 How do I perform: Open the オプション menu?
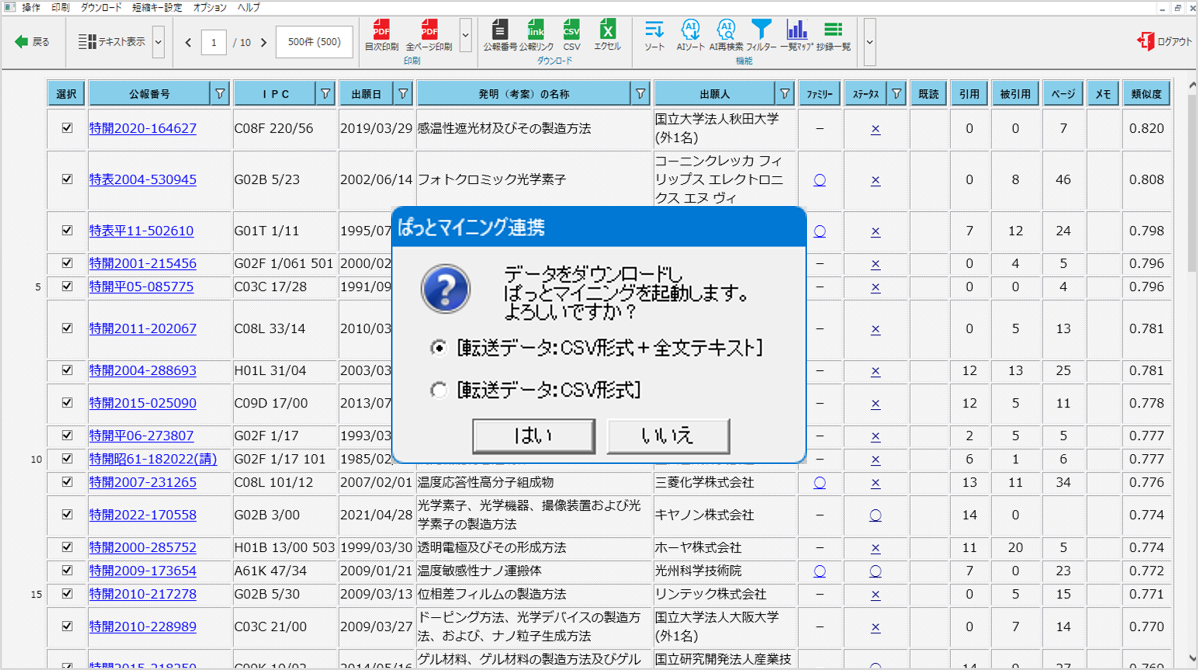coord(209,7)
